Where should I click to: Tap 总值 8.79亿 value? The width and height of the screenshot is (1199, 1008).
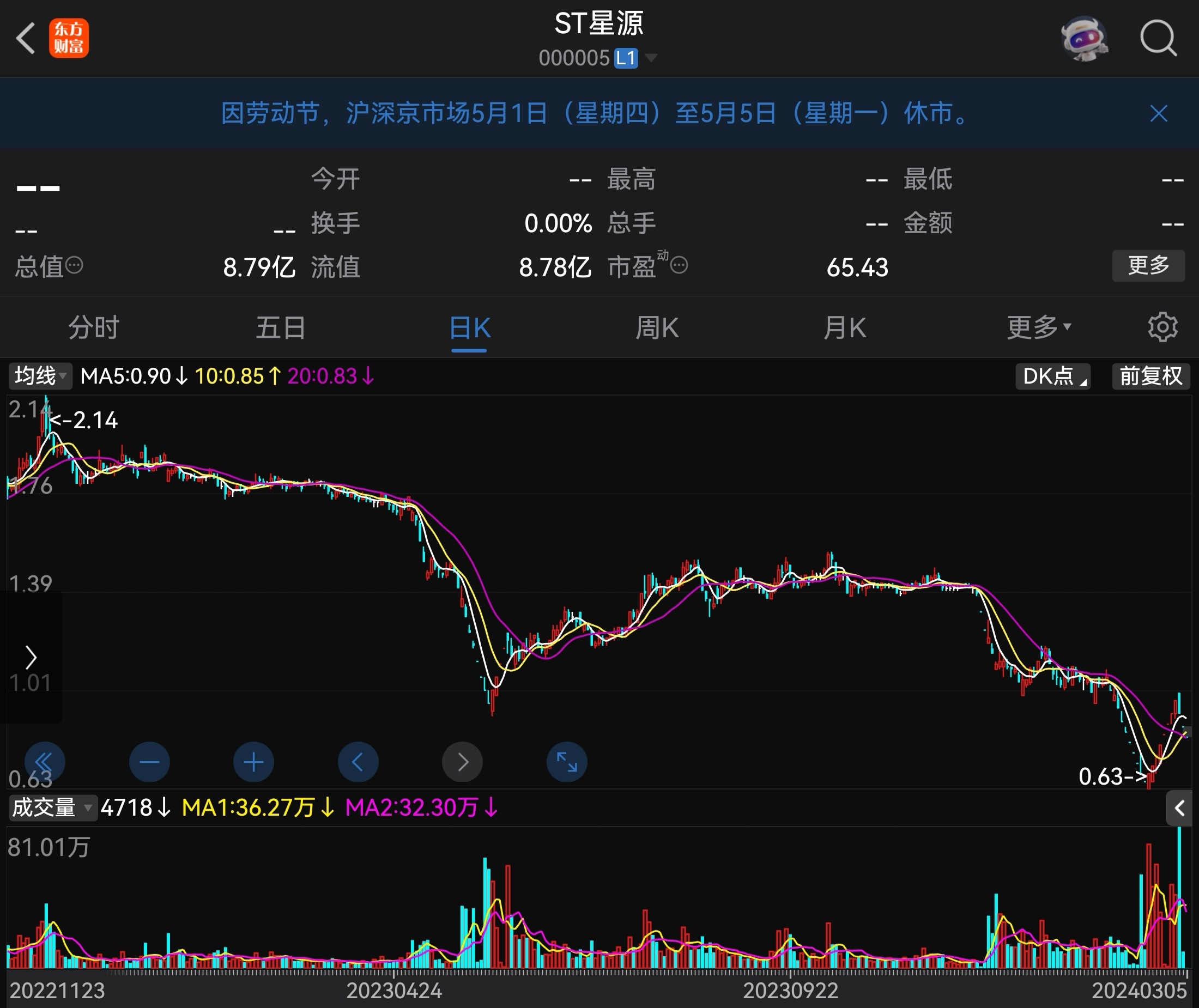click(x=259, y=267)
